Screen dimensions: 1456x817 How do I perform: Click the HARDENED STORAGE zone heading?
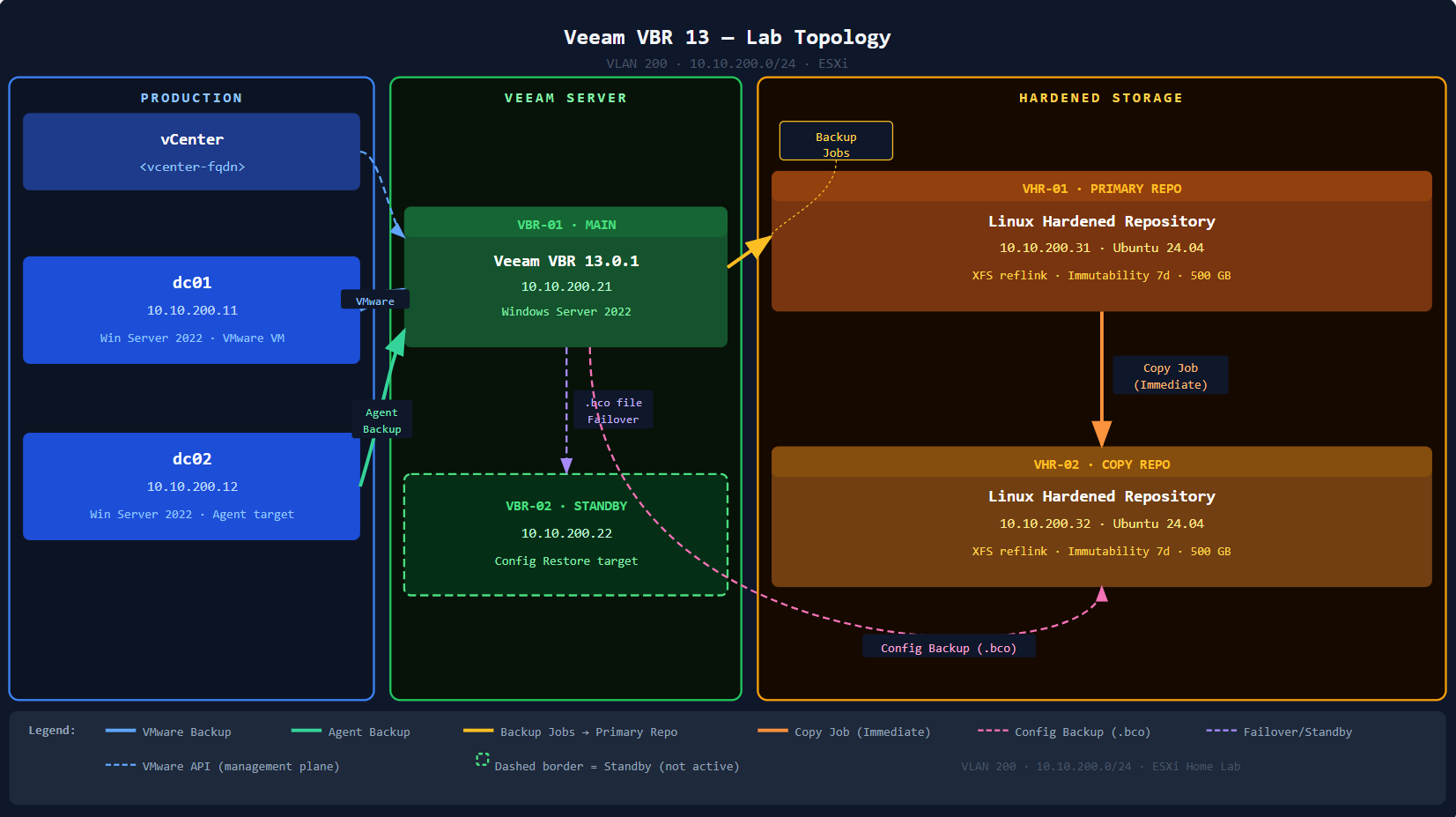1101,98
